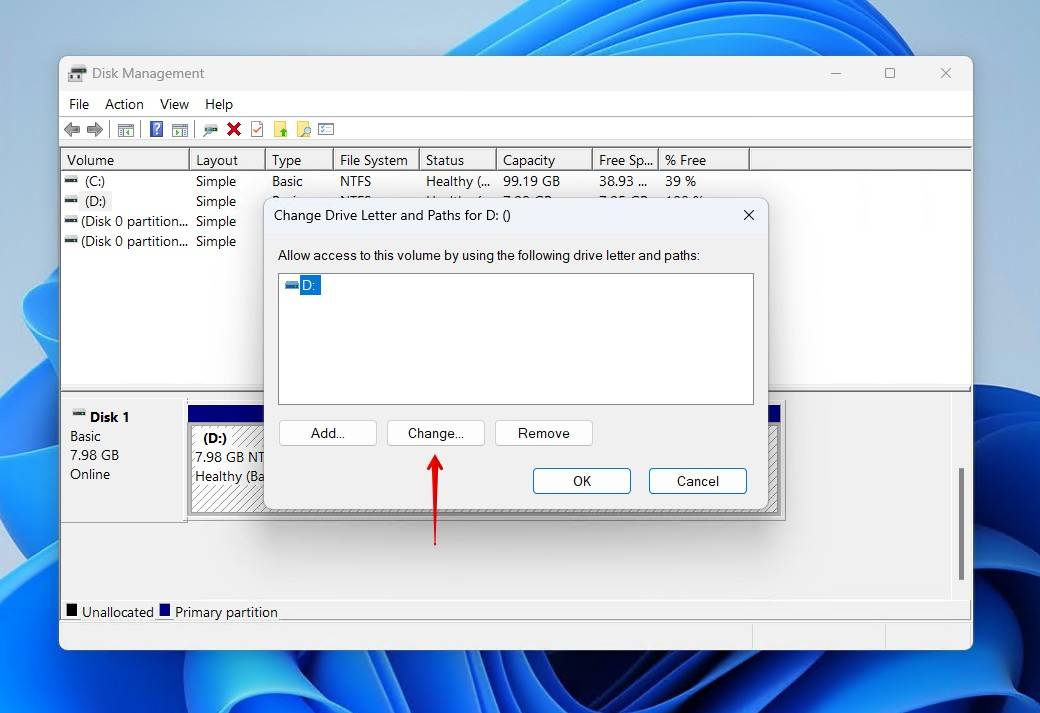Click the 99.19 GB capacity cell
This screenshot has width=1040, height=713.
pos(531,181)
